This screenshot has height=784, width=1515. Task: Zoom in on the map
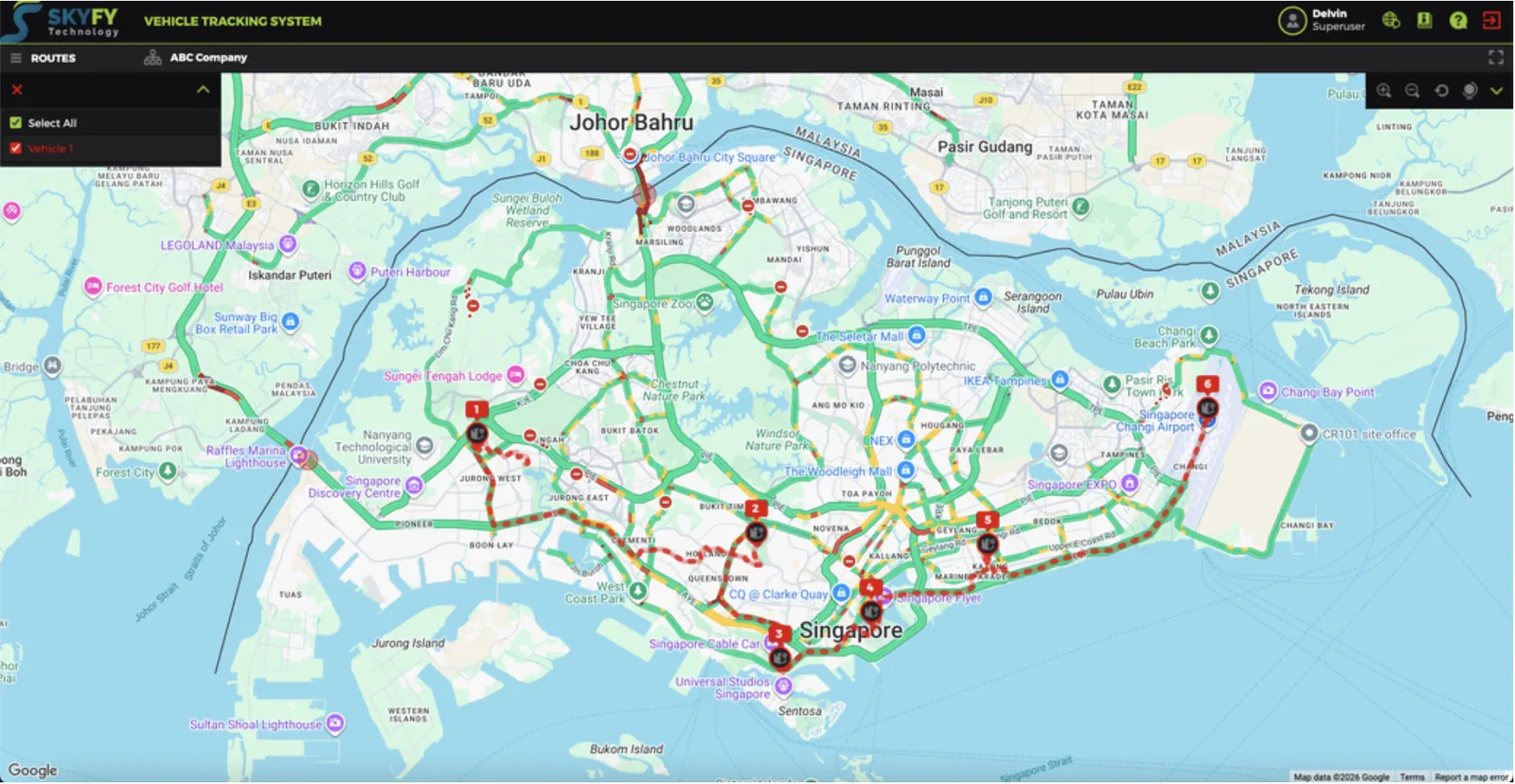coord(1384,91)
